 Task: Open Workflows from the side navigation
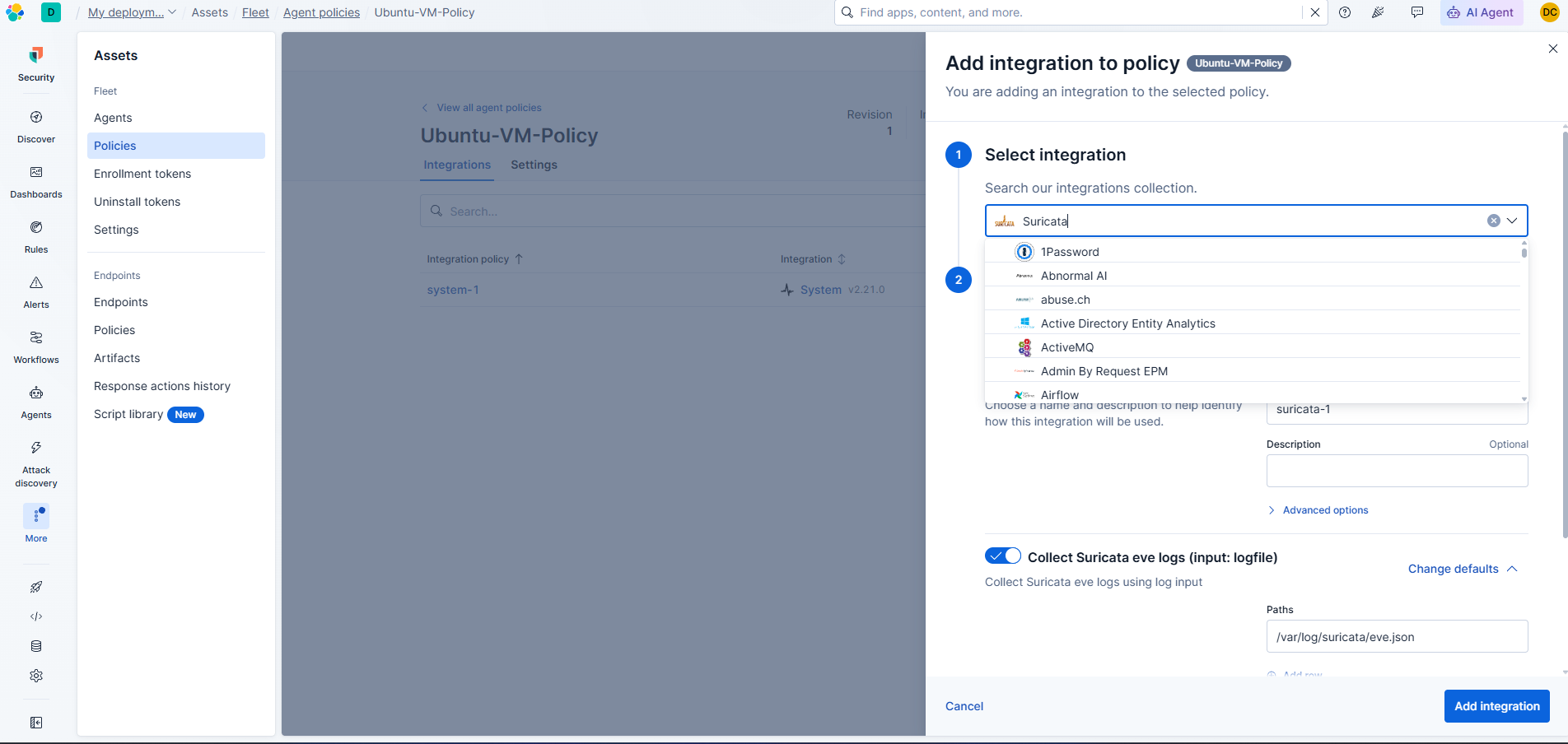36,347
